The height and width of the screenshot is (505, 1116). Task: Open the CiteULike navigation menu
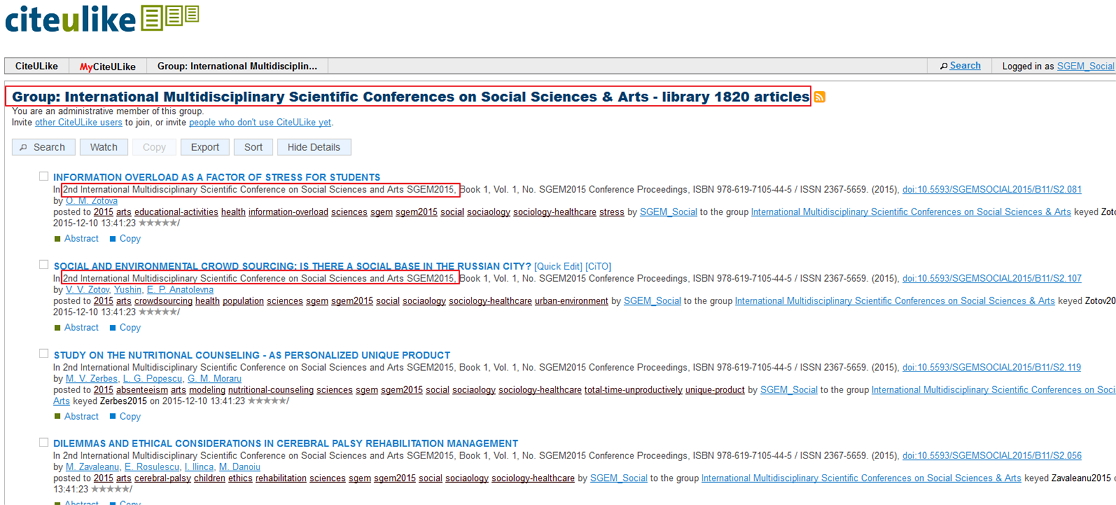point(37,66)
